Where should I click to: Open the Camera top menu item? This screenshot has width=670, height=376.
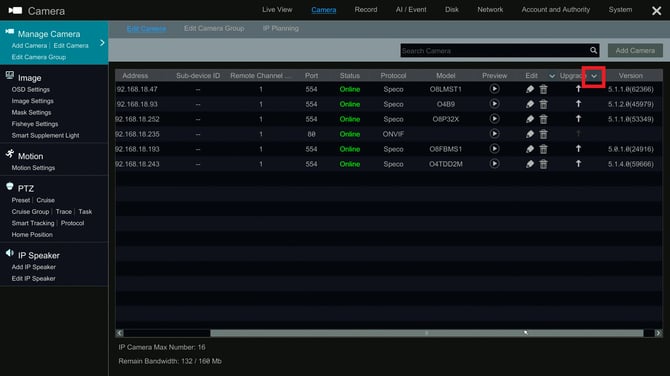tap(323, 10)
